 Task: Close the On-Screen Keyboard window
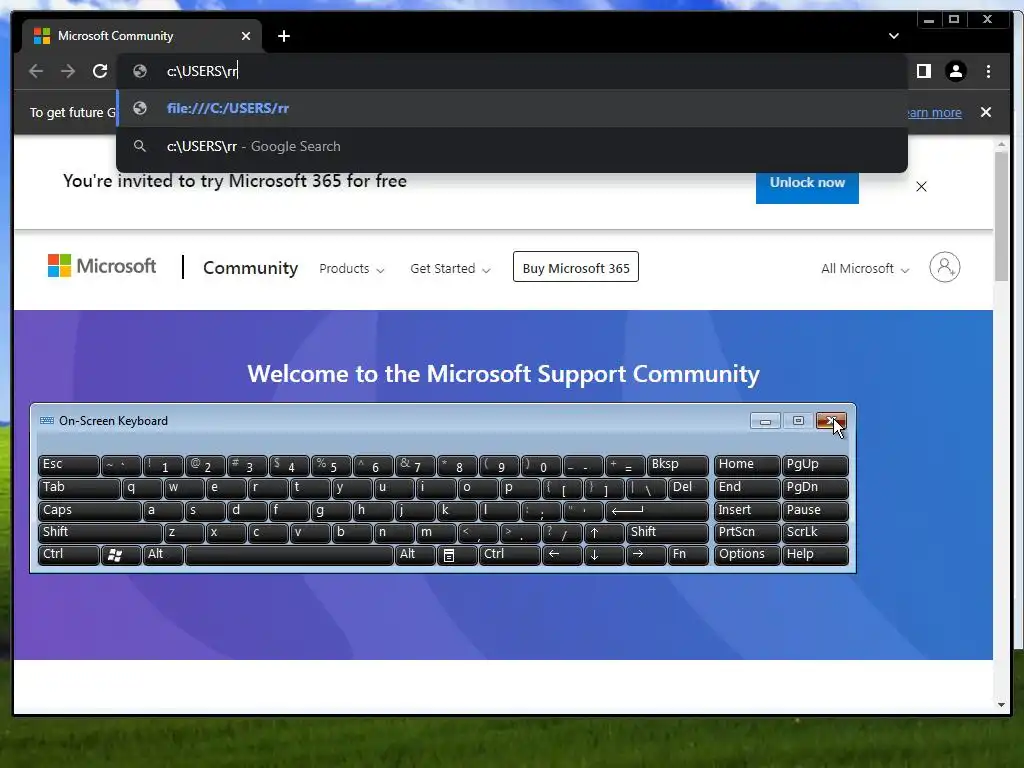pos(831,421)
